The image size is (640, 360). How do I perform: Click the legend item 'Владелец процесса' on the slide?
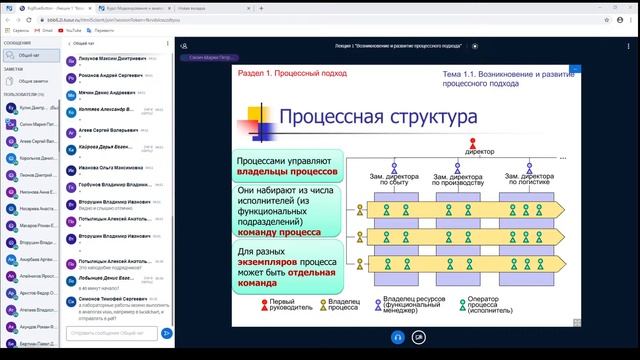340,304
